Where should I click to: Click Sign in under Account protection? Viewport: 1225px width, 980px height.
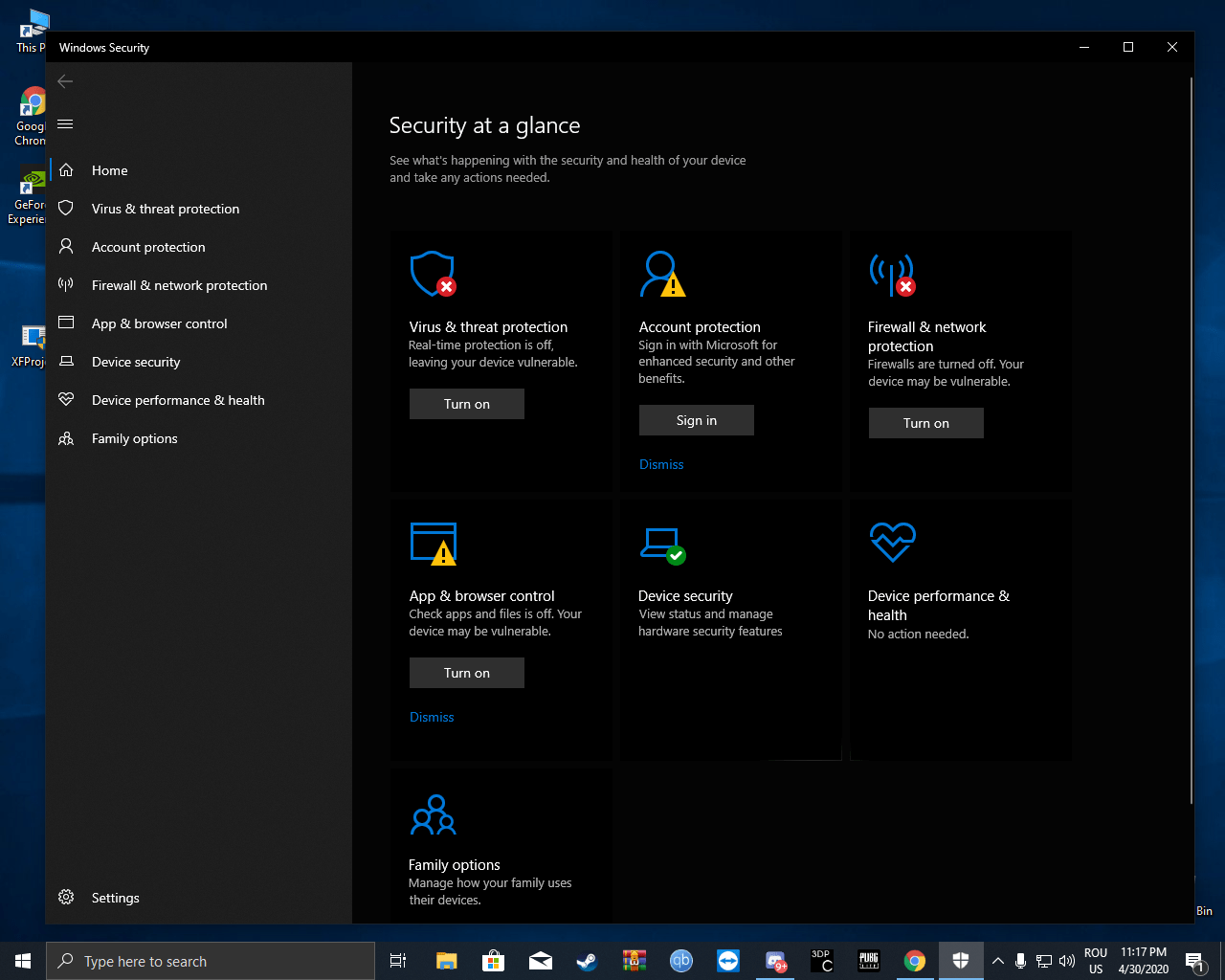pos(697,420)
